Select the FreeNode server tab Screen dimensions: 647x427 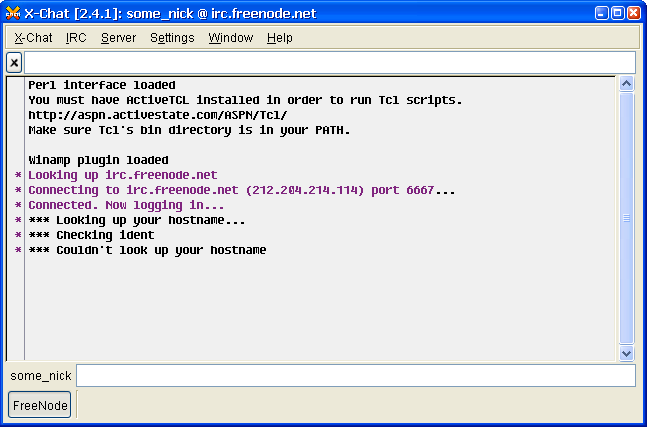40,405
